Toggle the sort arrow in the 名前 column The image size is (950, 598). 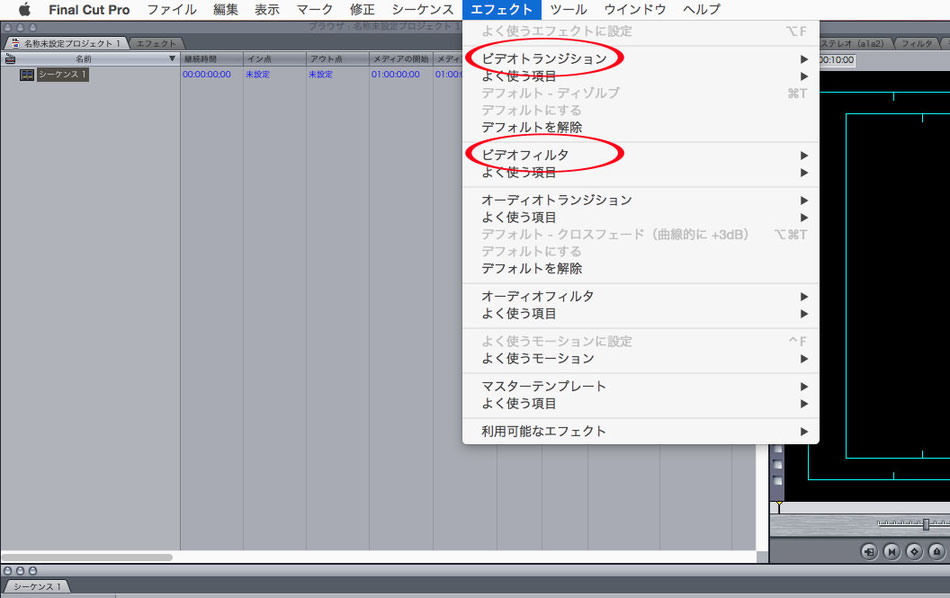coord(172,59)
